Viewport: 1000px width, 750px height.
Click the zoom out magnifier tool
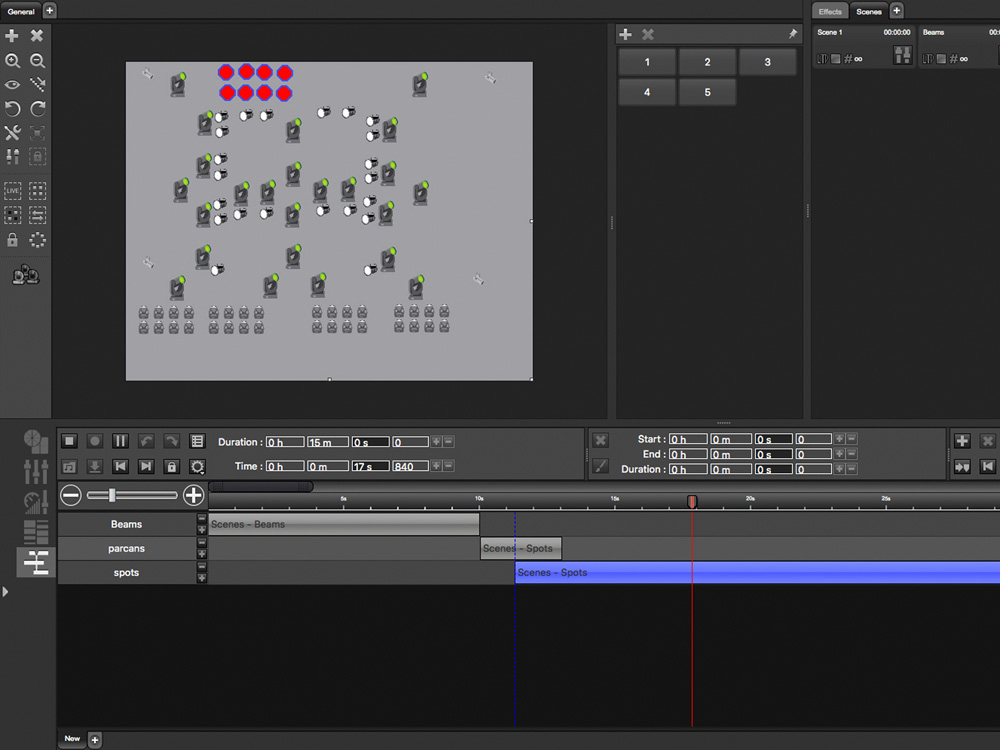click(x=37, y=61)
